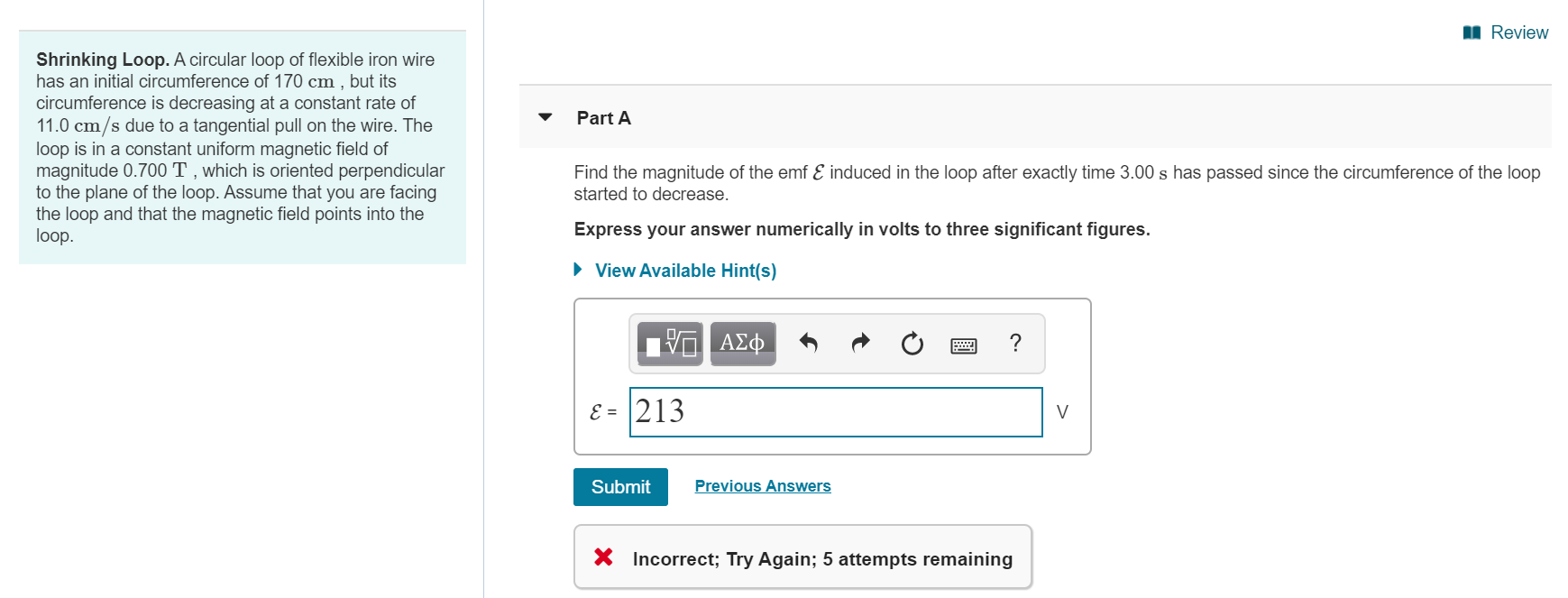The width and height of the screenshot is (1568, 598).
Task: Click the ε = label beside the answer box
Action: tap(603, 411)
